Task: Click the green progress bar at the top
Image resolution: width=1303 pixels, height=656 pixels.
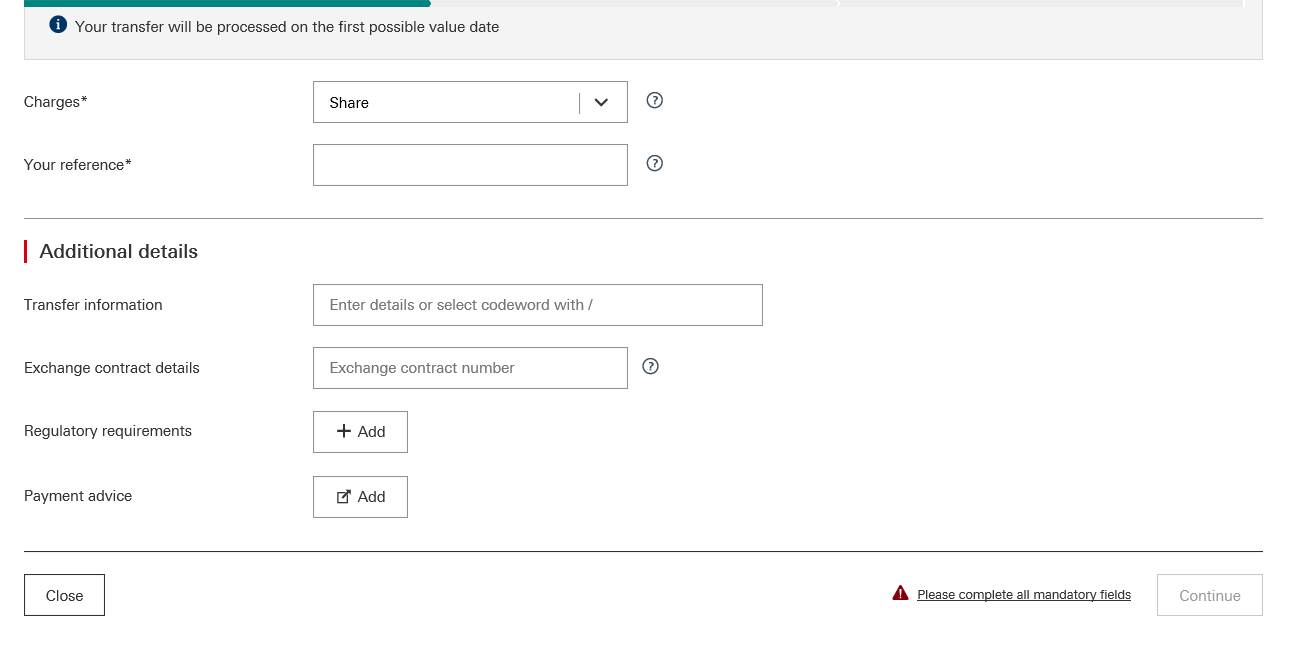Action: [x=227, y=3]
